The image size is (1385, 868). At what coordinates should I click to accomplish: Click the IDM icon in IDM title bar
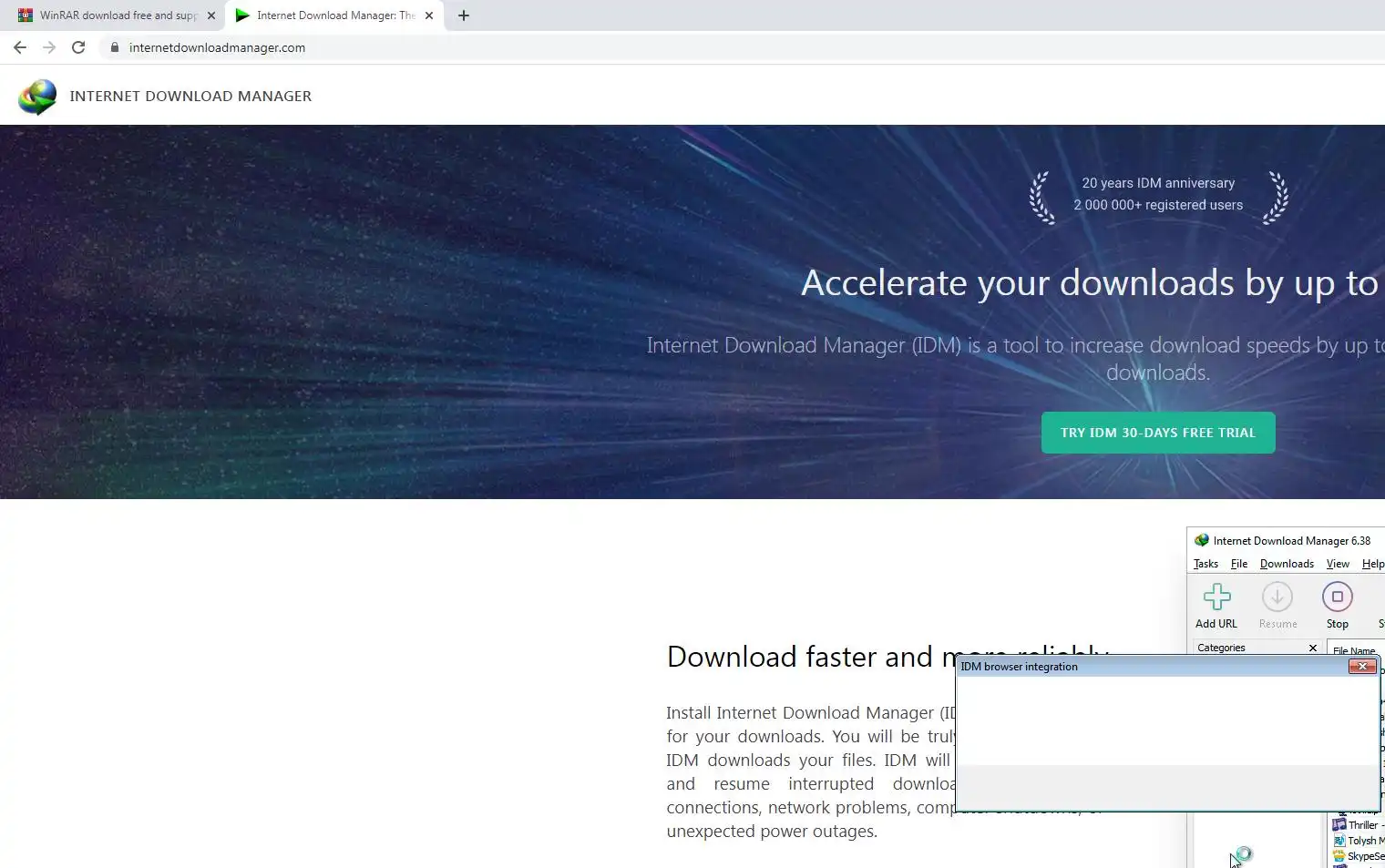1202,540
